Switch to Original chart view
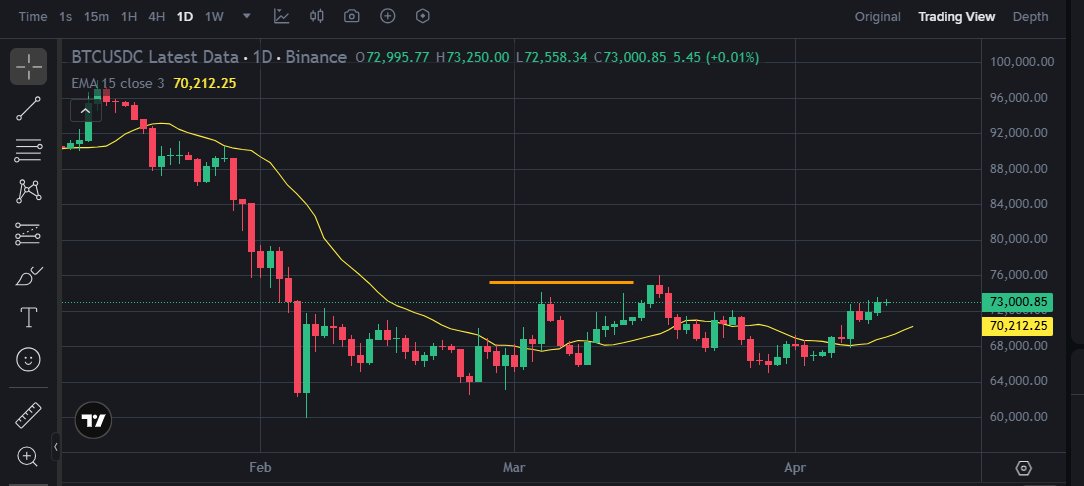The image size is (1084, 486). point(877,17)
